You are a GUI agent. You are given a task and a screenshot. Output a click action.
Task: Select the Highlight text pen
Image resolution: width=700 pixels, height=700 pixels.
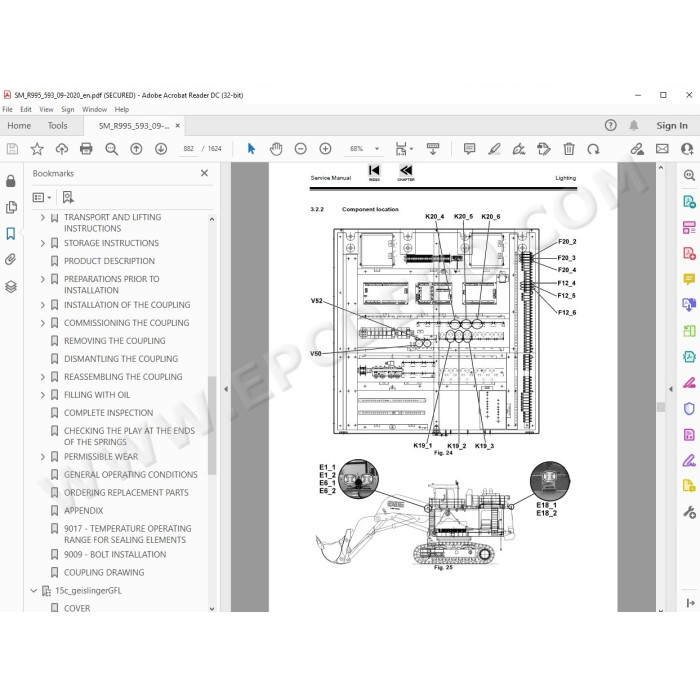pyautogui.click(x=494, y=149)
